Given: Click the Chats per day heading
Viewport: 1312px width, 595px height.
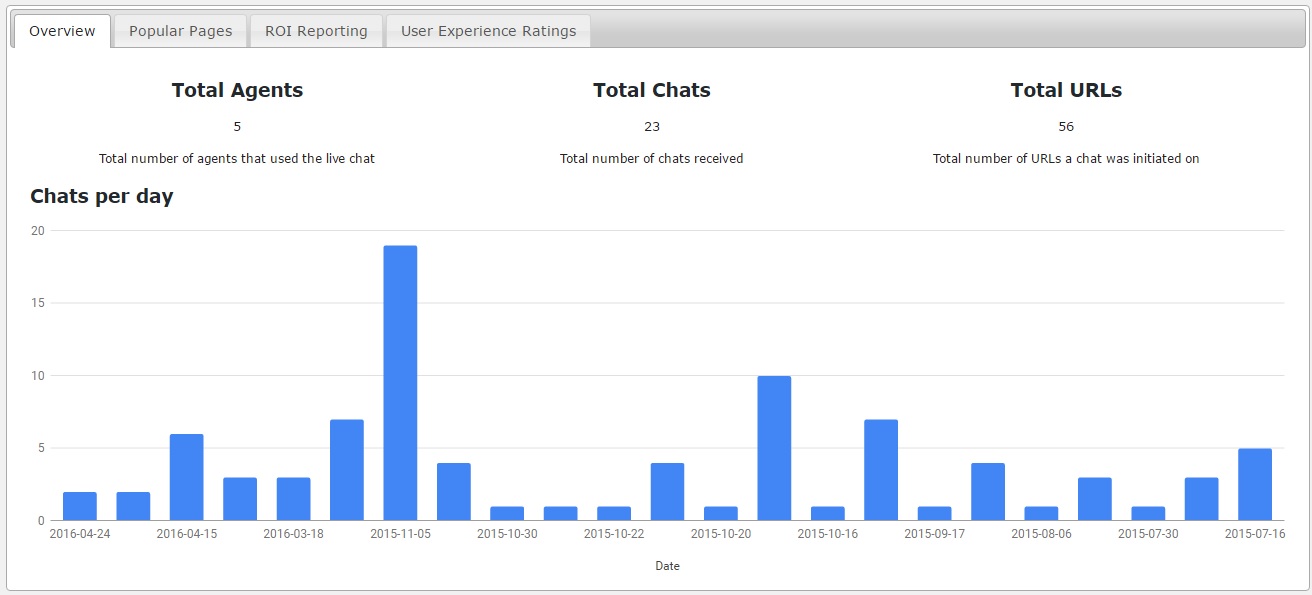Looking at the screenshot, I should [x=102, y=196].
